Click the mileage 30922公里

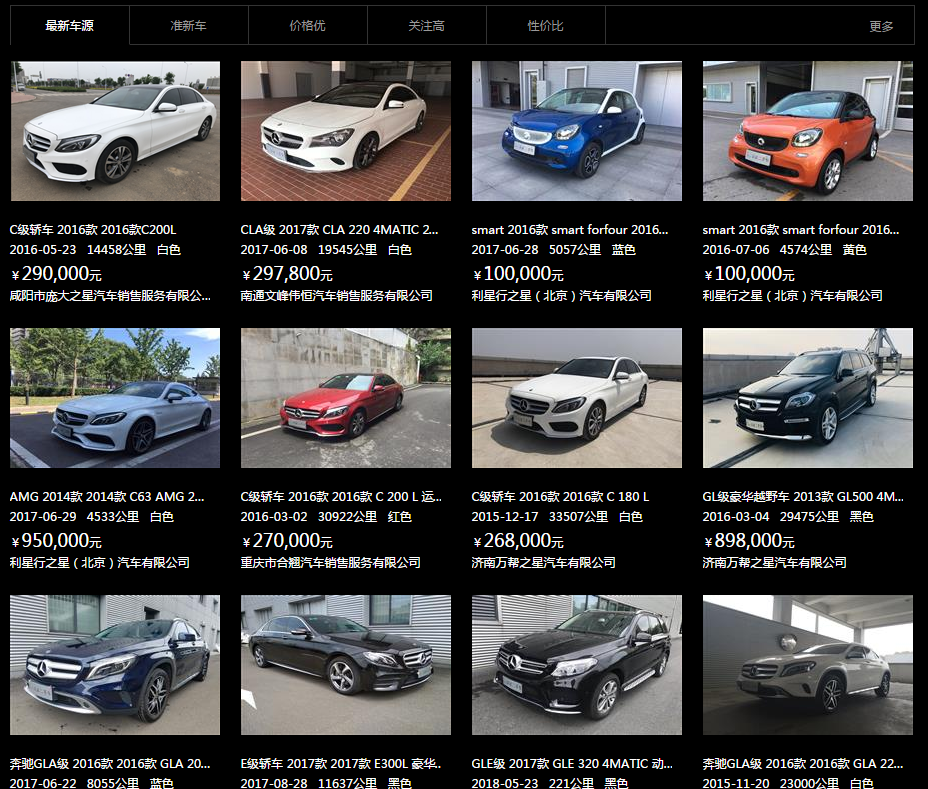coord(347,517)
